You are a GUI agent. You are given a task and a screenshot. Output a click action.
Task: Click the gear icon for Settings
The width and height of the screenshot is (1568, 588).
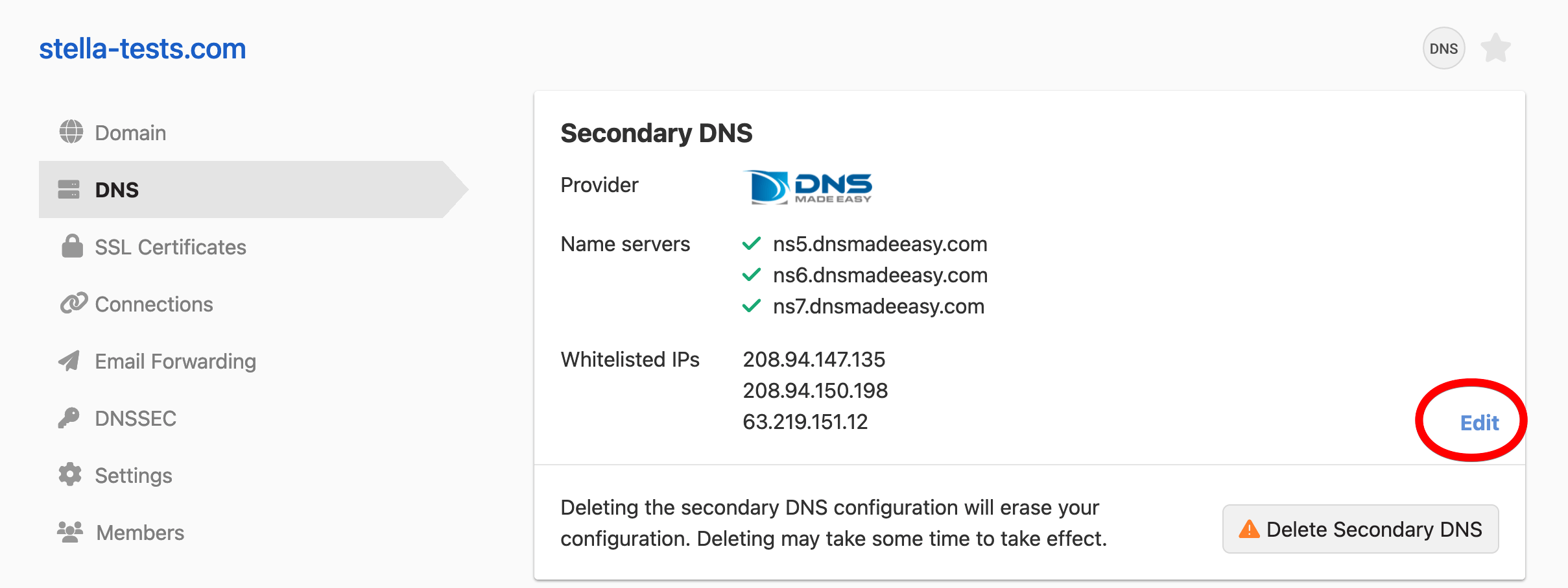70,475
